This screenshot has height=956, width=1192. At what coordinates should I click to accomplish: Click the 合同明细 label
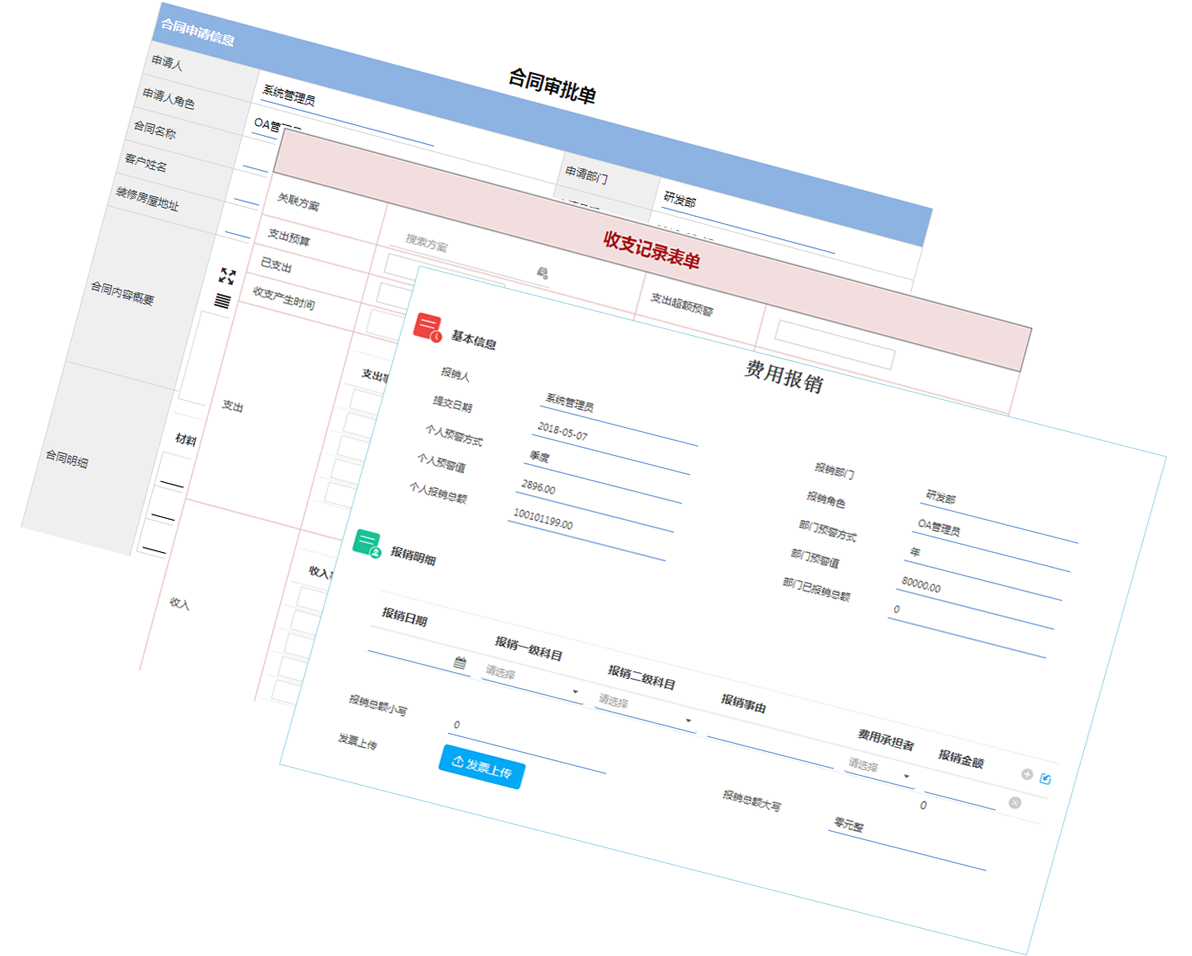tap(67, 458)
